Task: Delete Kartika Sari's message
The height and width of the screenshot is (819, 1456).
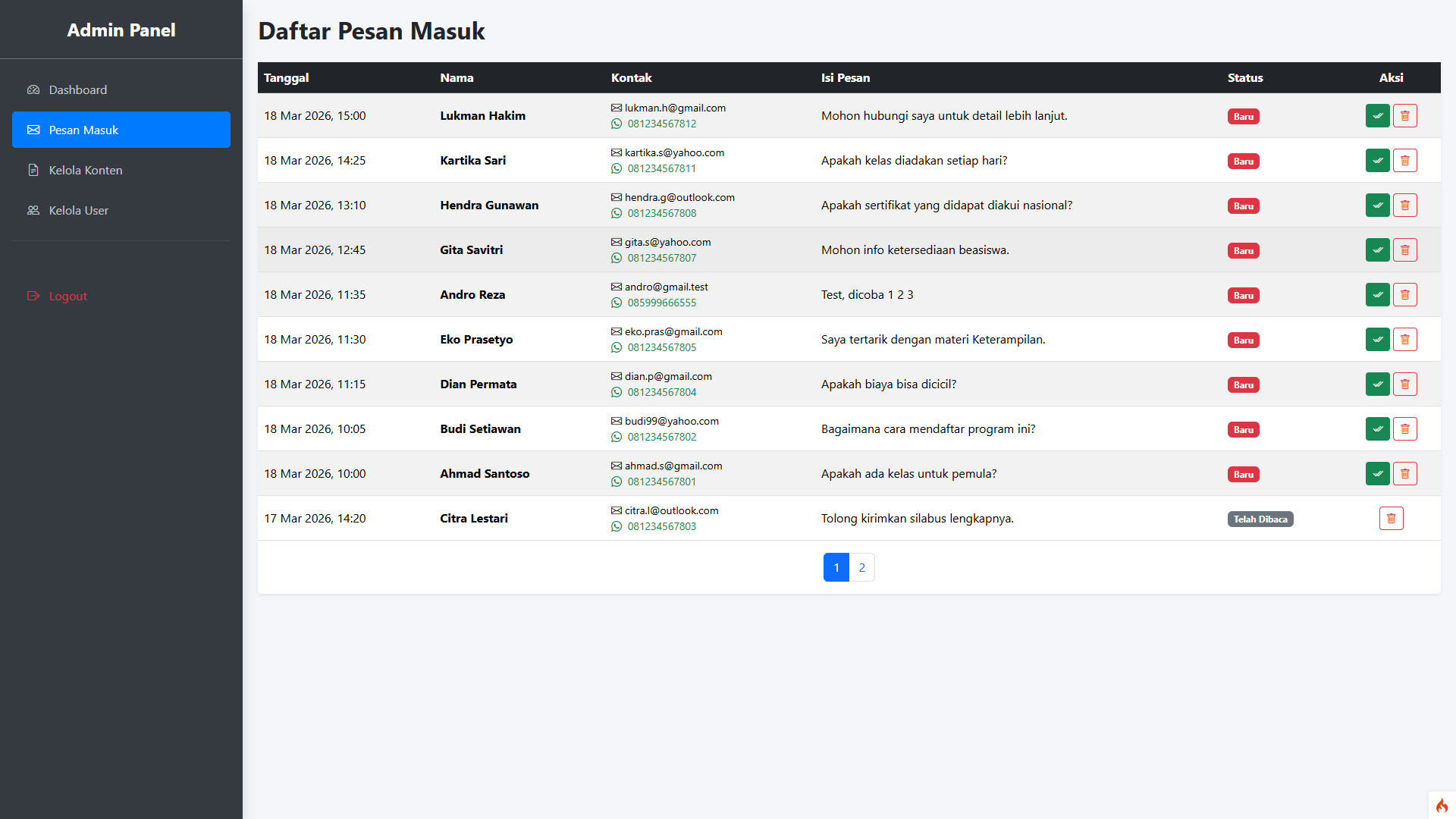Action: 1404,161
